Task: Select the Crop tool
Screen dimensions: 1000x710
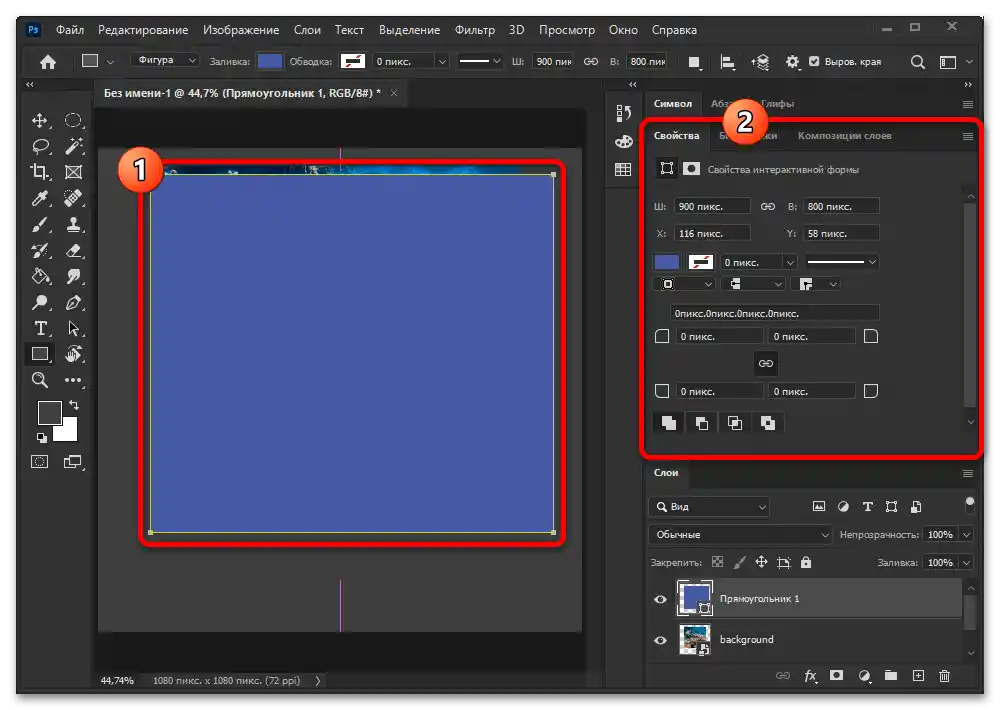Action: click(x=40, y=172)
